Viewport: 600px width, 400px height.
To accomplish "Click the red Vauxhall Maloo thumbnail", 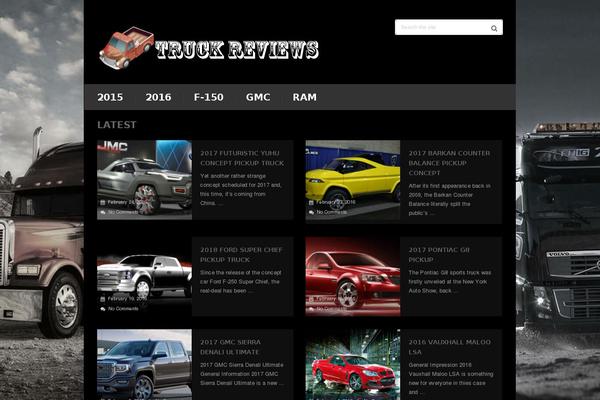I will tap(352, 364).
